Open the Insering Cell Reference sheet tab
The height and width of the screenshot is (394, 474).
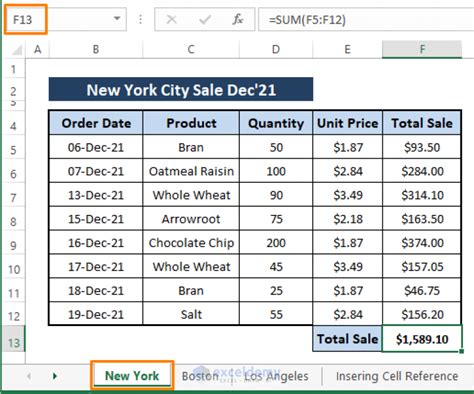397,376
